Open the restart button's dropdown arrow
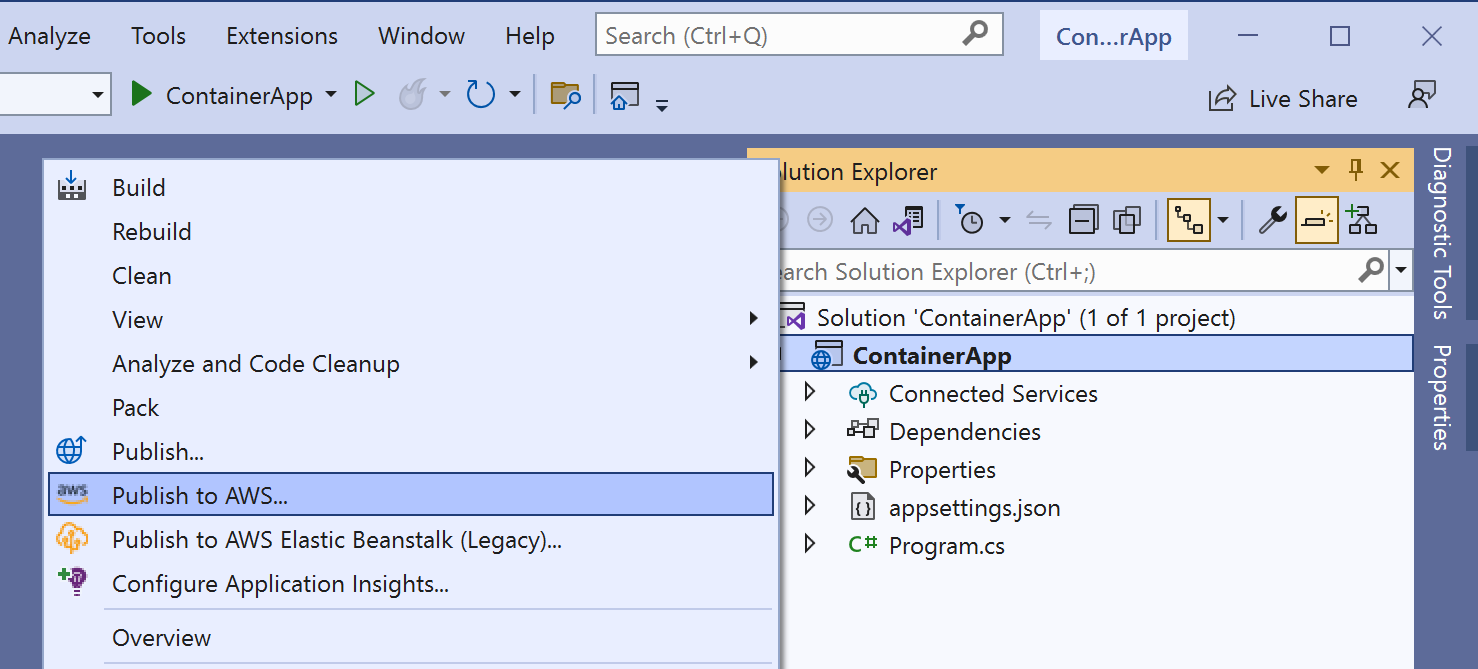Image resolution: width=1478 pixels, height=669 pixels. click(x=514, y=96)
